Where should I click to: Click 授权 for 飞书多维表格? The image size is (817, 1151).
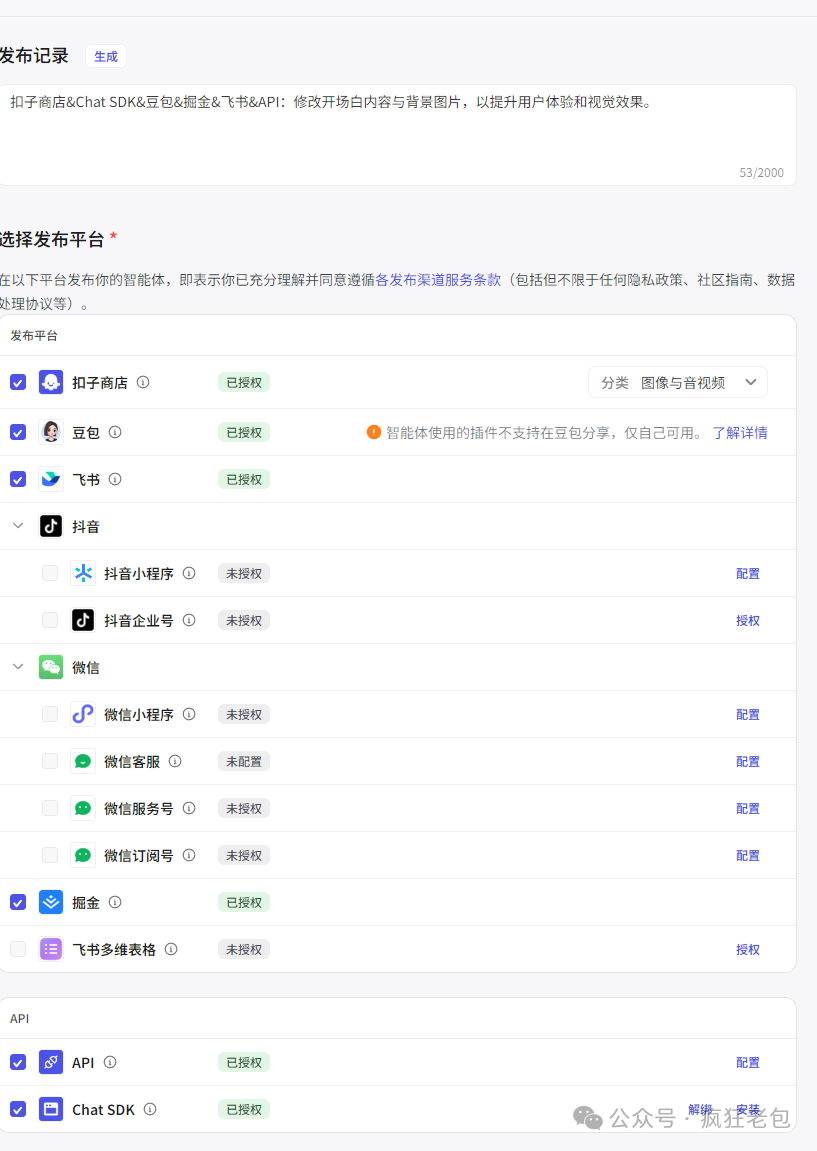coord(747,949)
